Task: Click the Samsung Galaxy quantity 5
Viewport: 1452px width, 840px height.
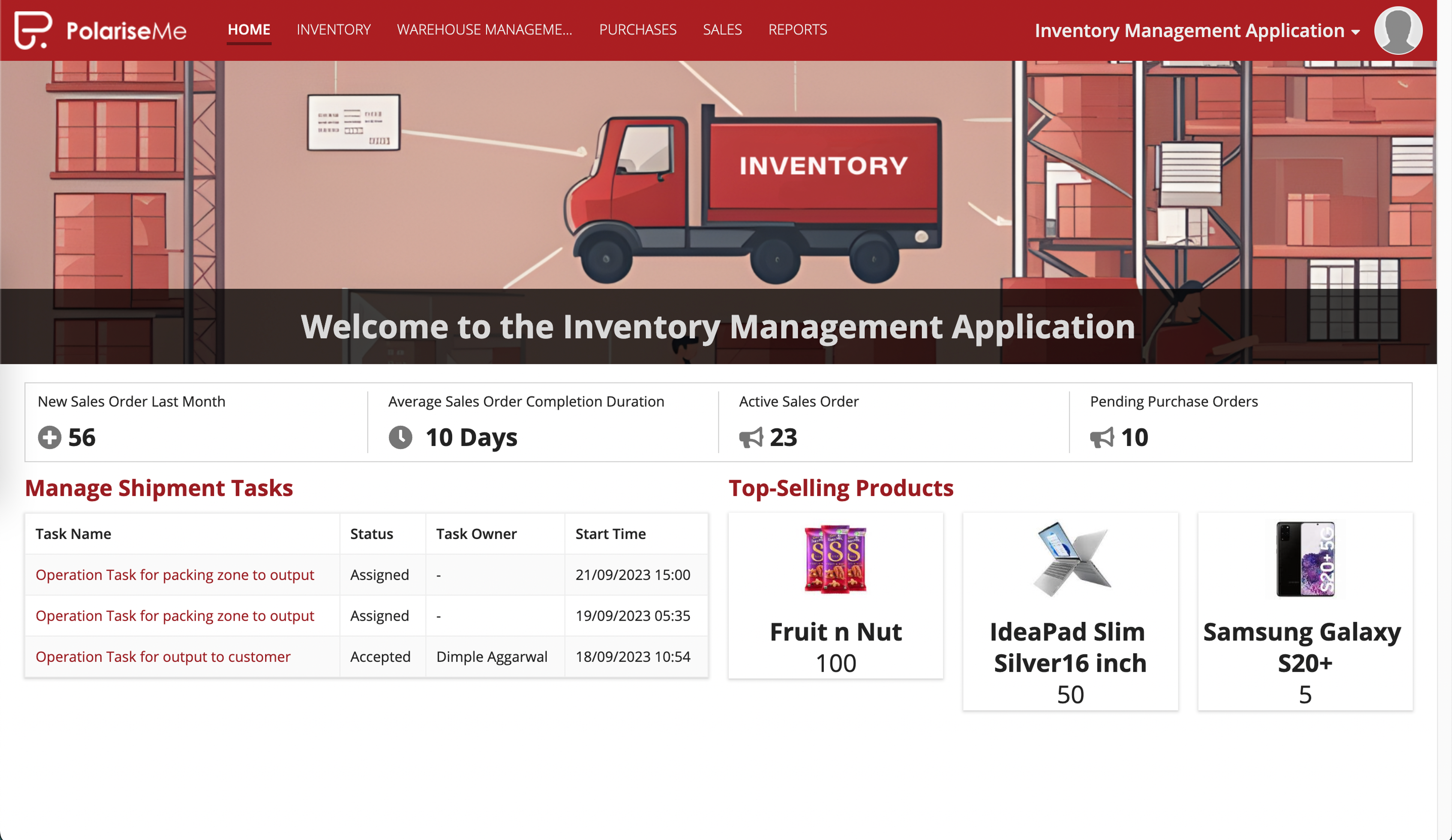Action: (1305, 694)
